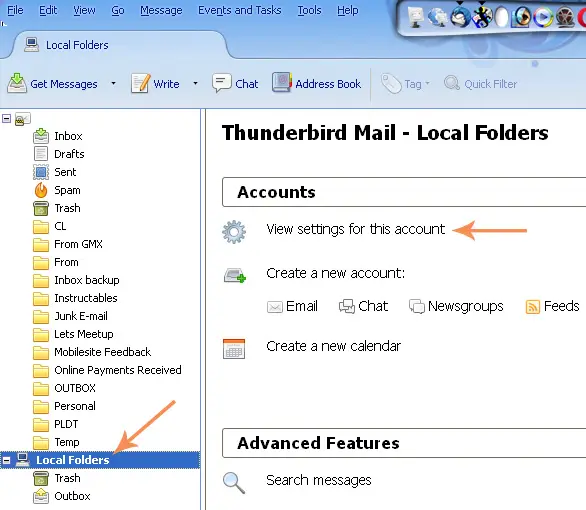Click the magnifier Search messages icon
586x510 pixels.
(x=234, y=483)
